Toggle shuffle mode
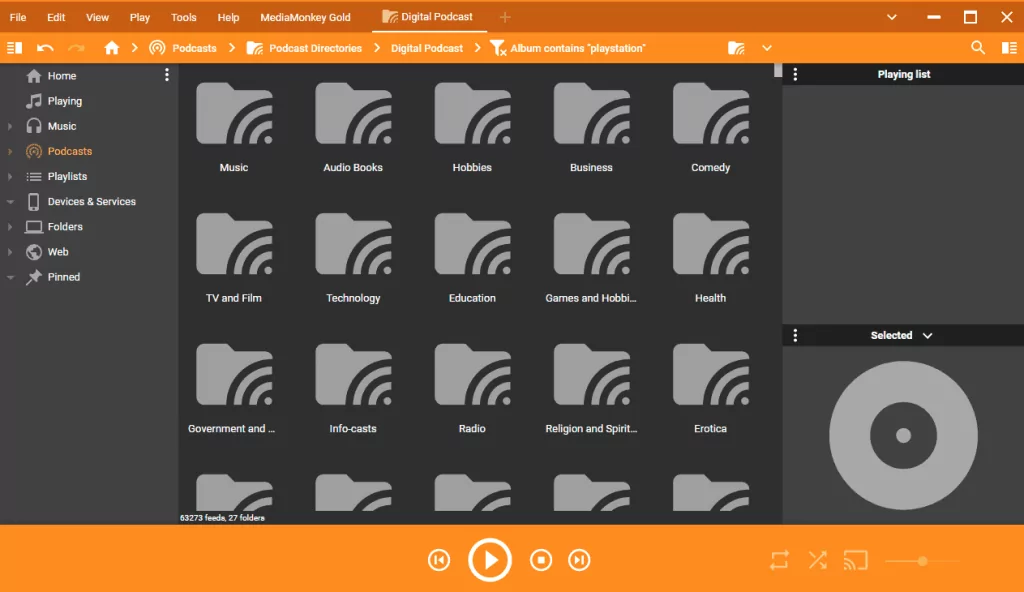The height and width of the screenshot is (592, 1024). coord(818,560)
